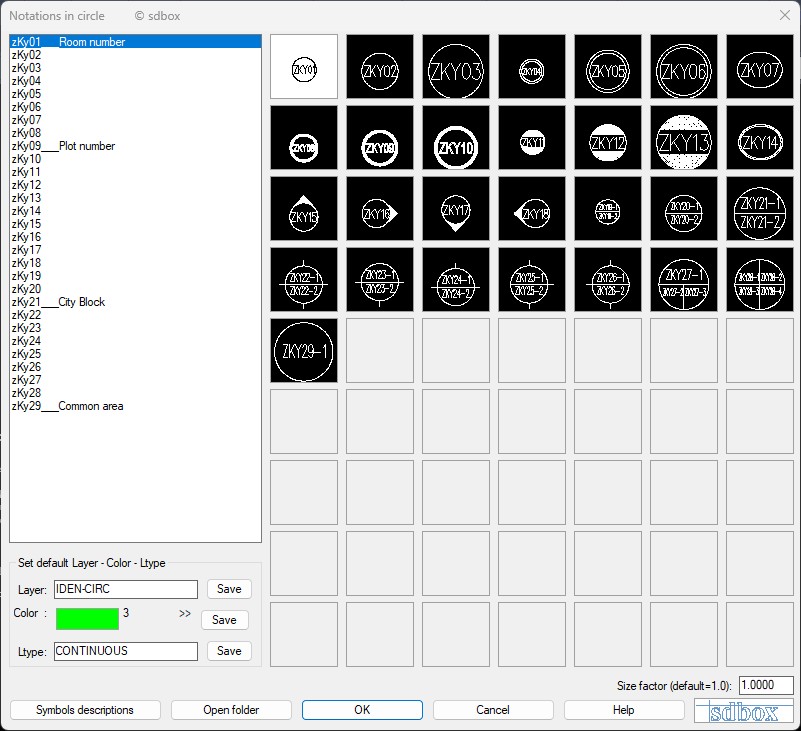Image resolution: width=801 pixels, height=731 pixels.
Task: Select list row zKy01 Room number
Action: coord(135,42)
